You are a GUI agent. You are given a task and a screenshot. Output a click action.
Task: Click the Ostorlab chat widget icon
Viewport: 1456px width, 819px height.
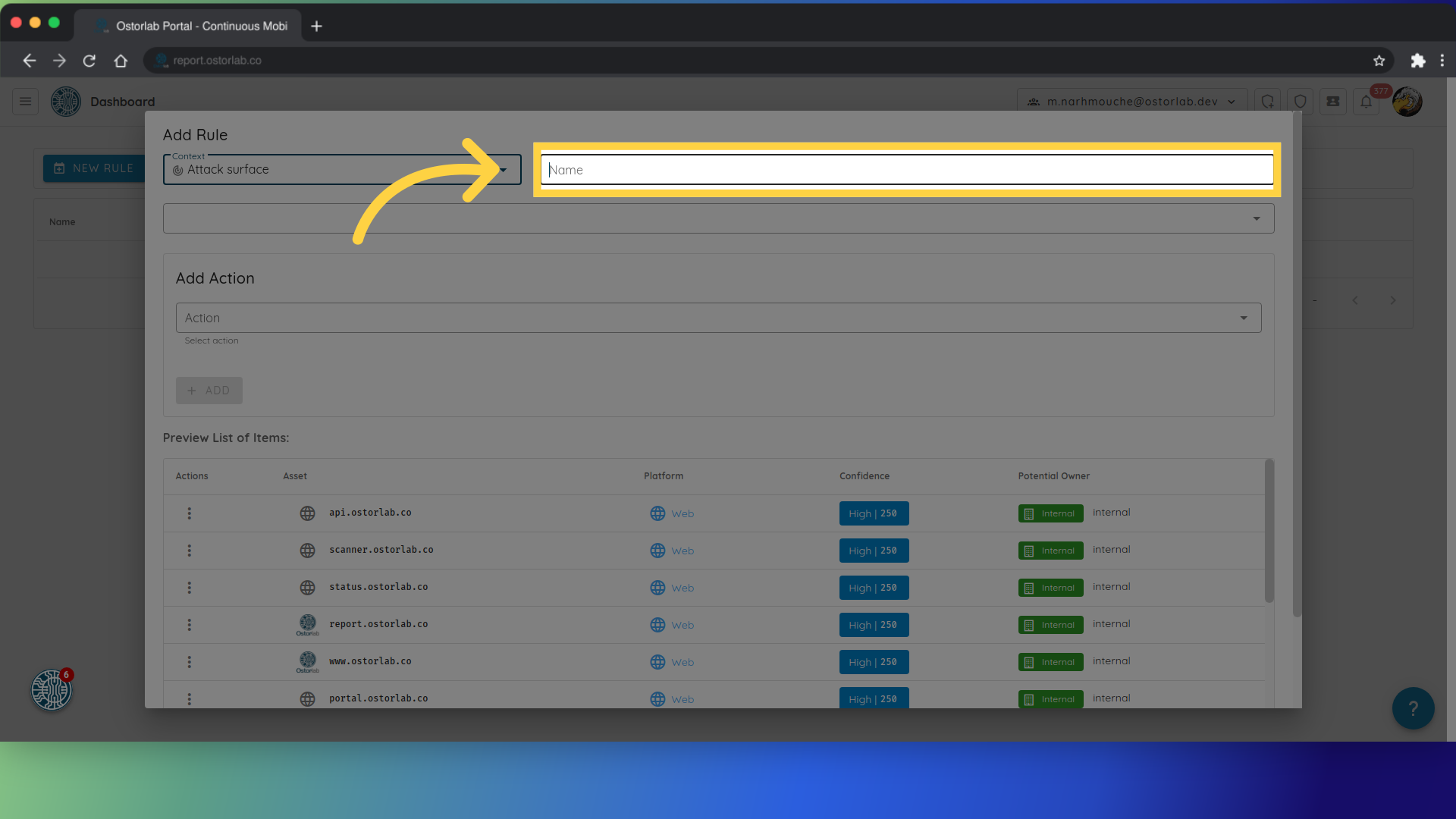tap(52, 690)
